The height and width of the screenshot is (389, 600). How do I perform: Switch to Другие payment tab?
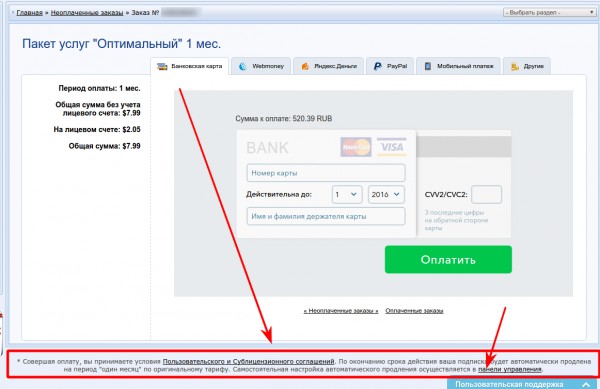[527, 66]
